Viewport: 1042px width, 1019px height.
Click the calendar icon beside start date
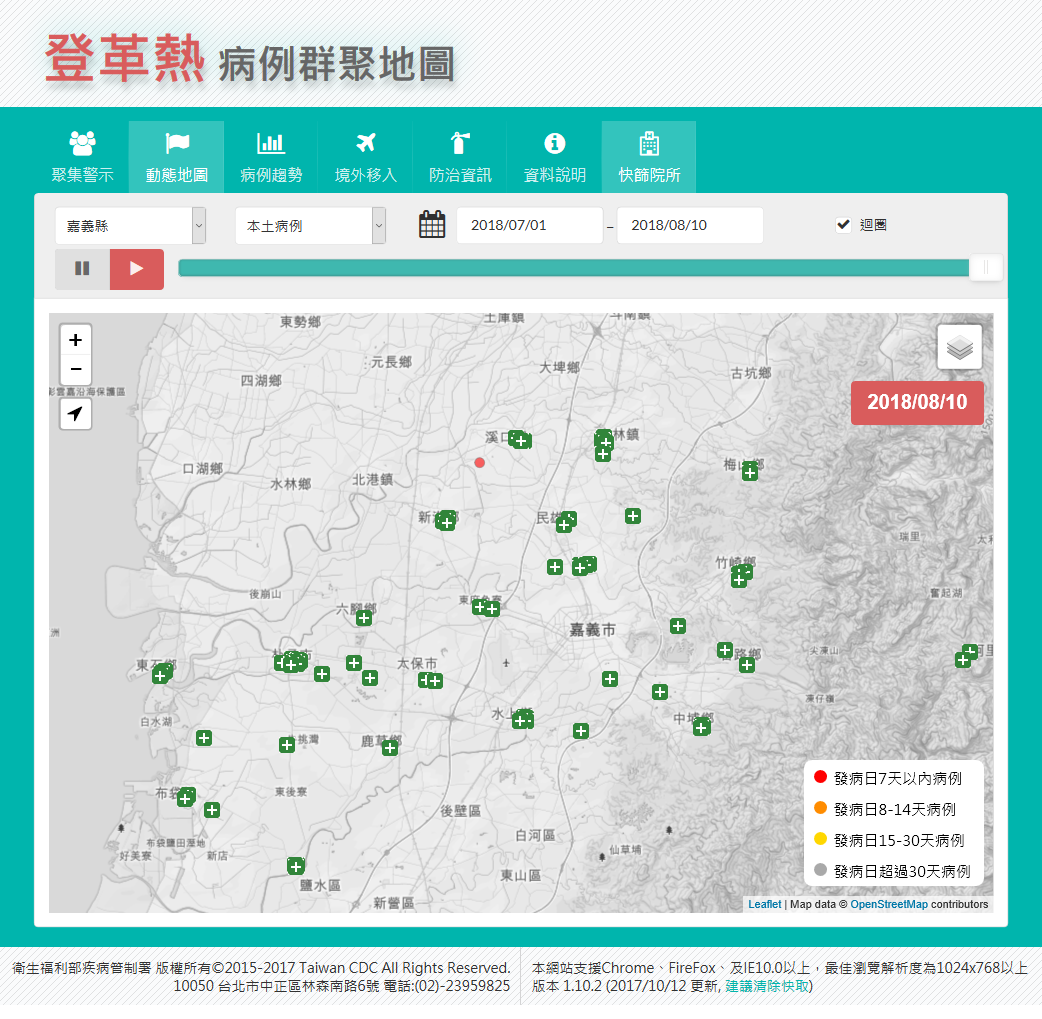(x=432, y=225)
